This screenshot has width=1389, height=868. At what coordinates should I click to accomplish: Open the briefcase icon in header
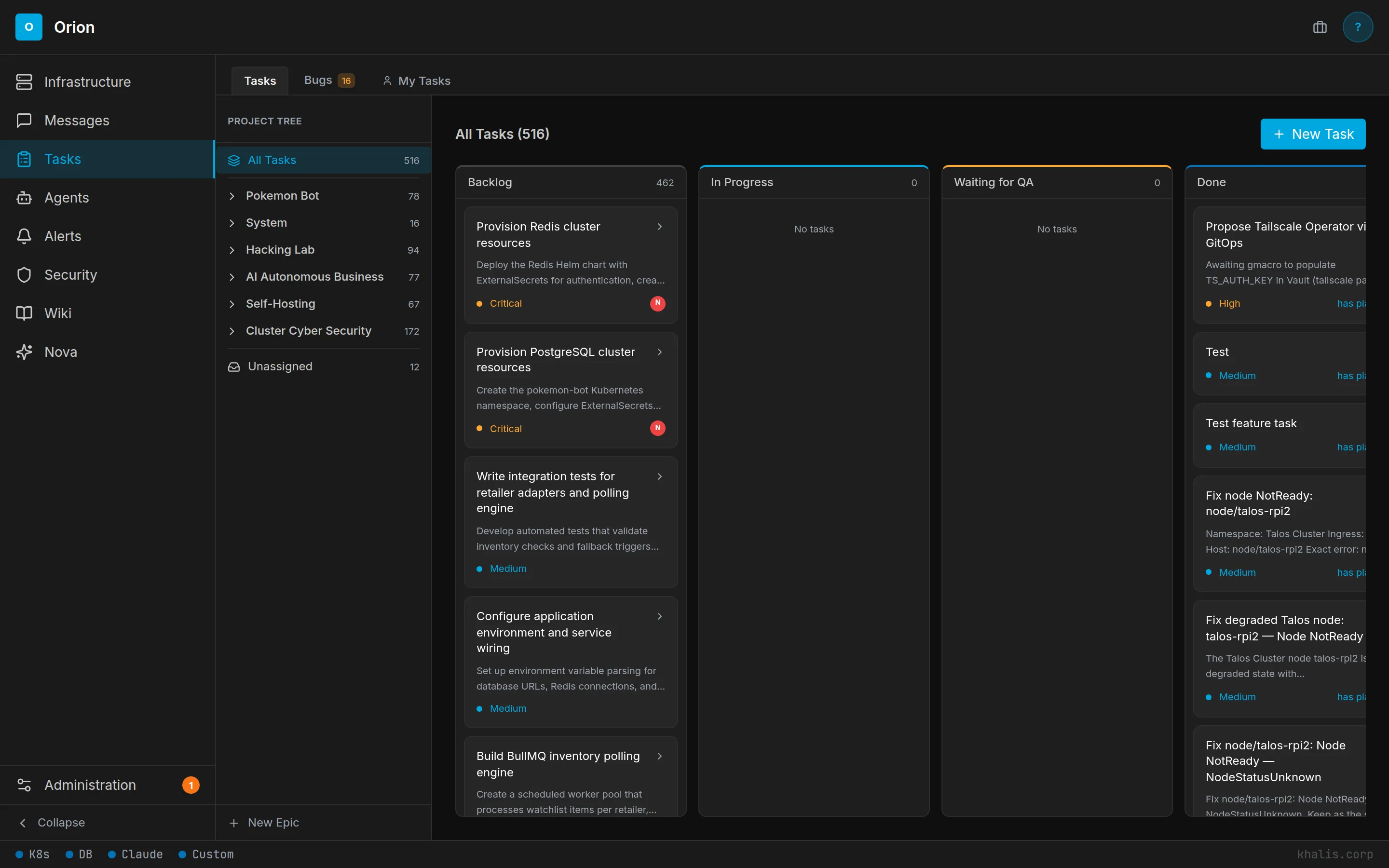point(1320,27)
